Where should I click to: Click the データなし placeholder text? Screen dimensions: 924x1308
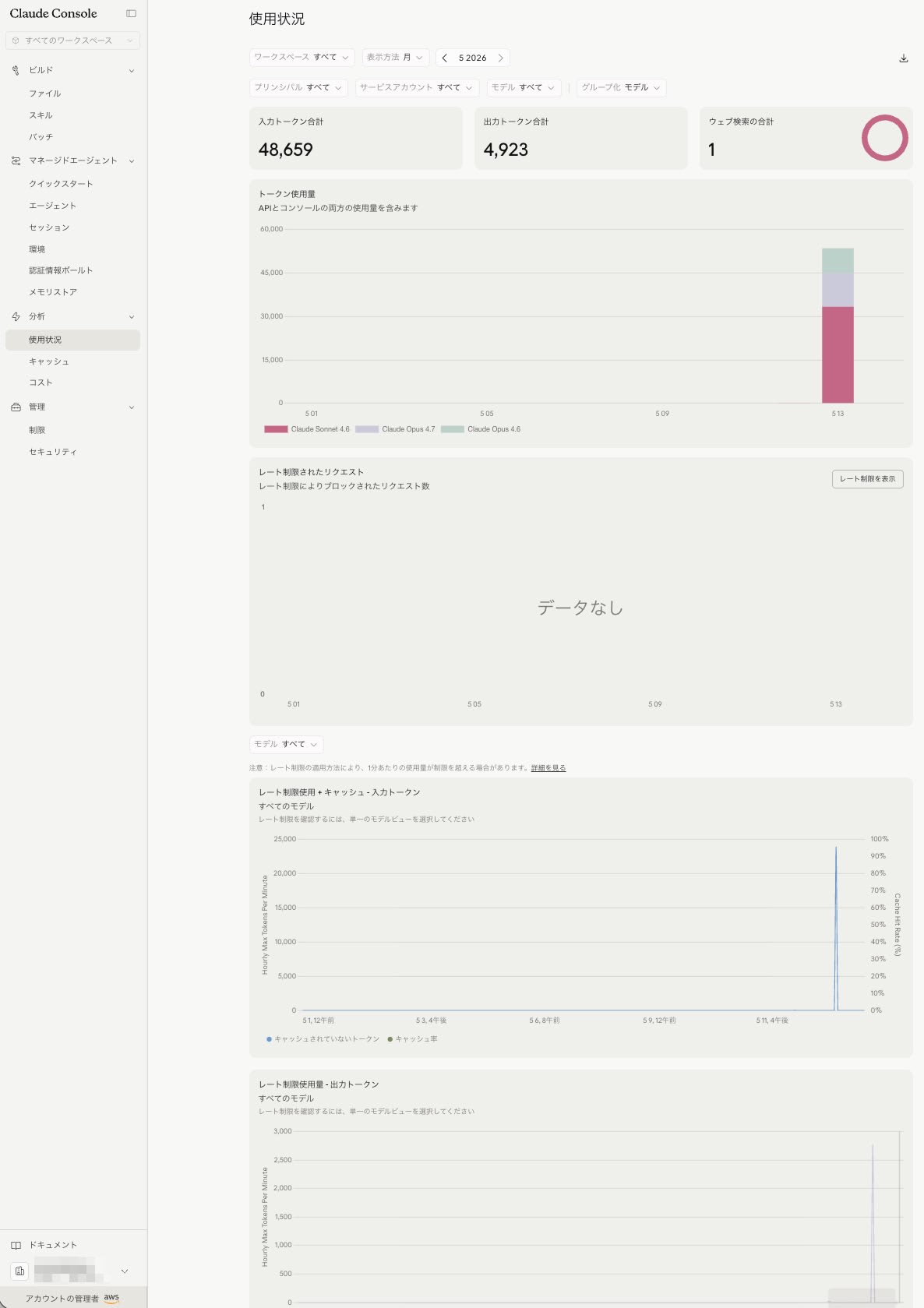tap(580, 608)
